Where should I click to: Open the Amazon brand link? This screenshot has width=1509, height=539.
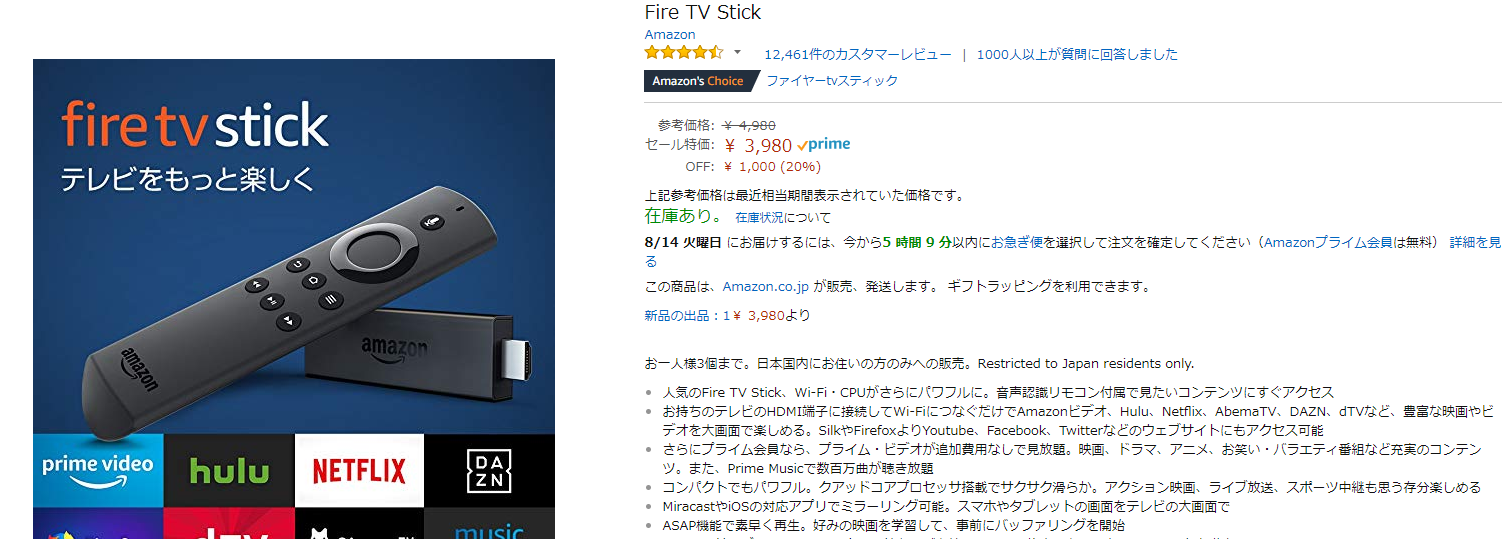pyautogui.click(x=670, y=35)
